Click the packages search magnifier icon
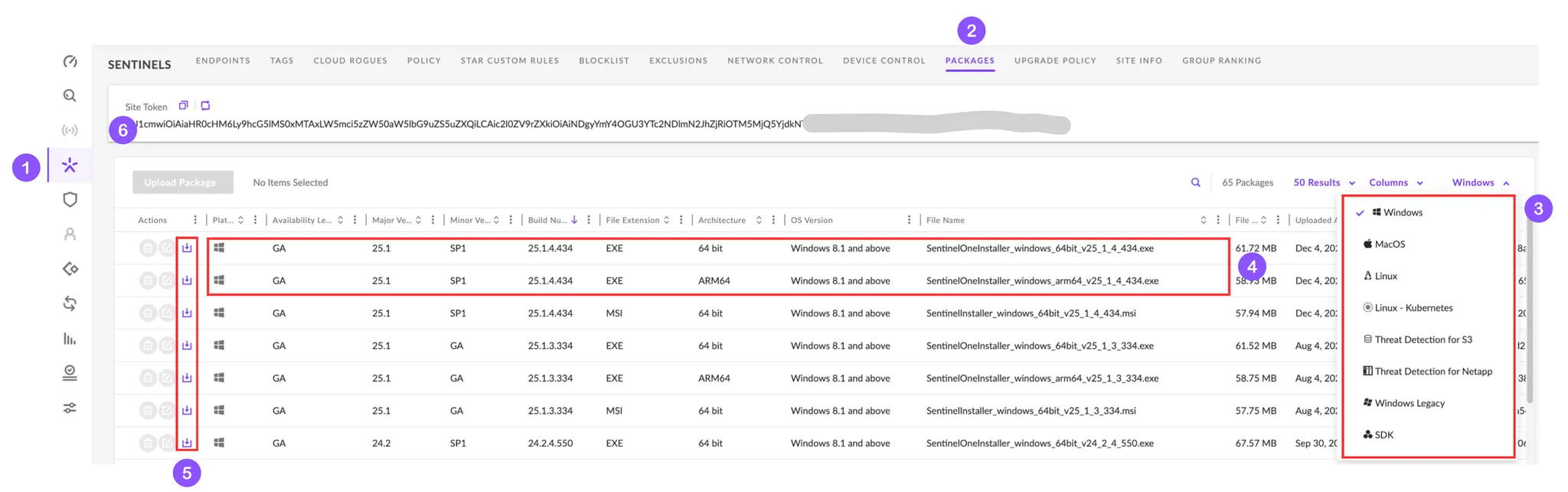The height and width of the screenshot is (492, 1568). pos(1196,182)
